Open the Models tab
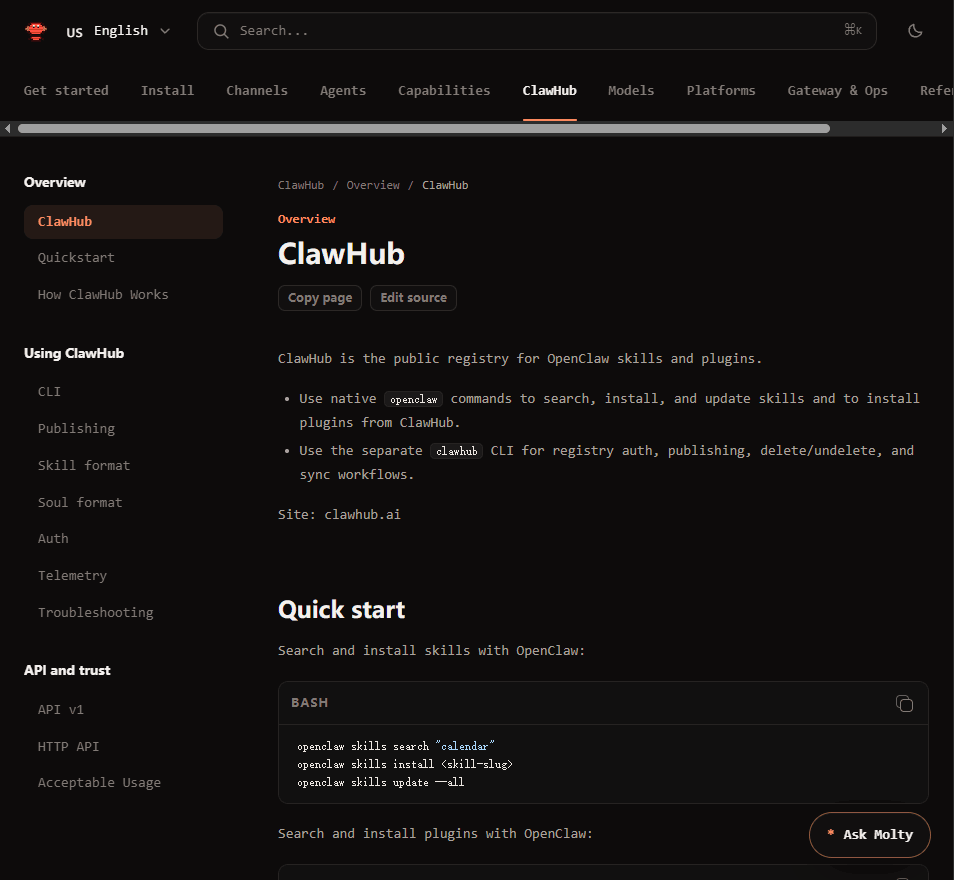This screenshot has height=880, width=954. pyautogui.click(x=631, y=91)
